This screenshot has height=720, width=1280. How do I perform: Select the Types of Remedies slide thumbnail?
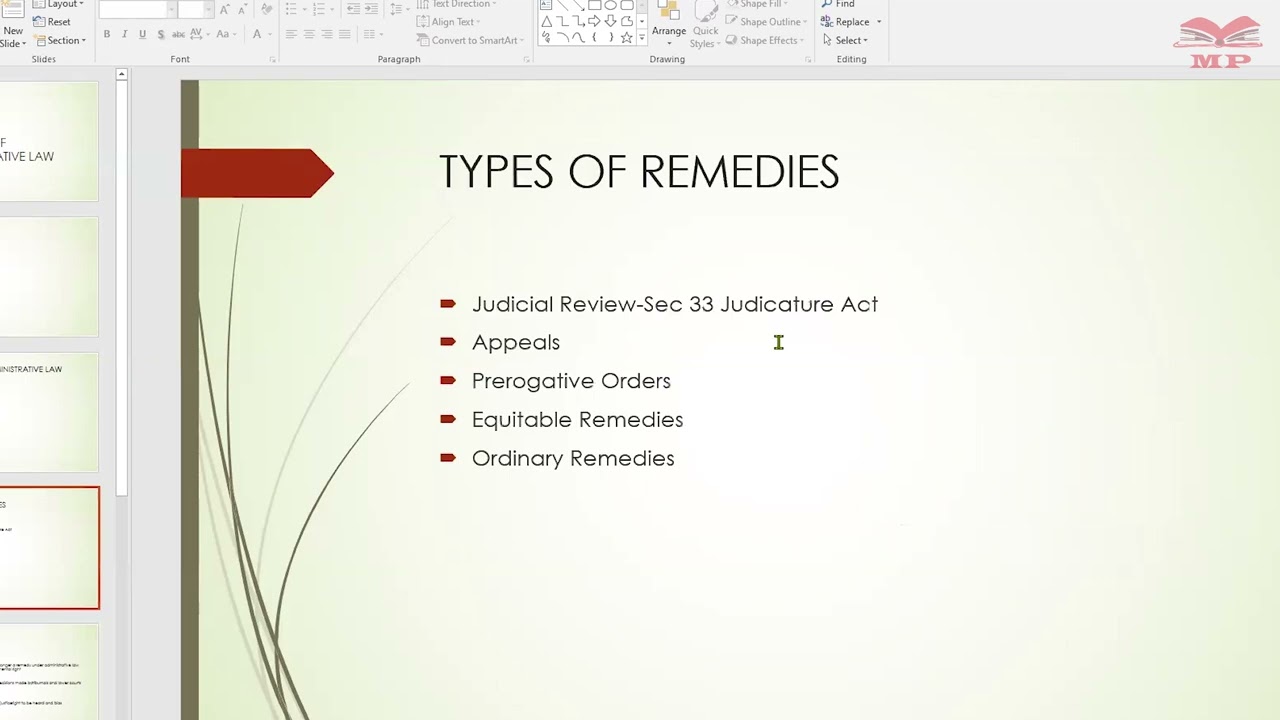click(x=49, y=548)
